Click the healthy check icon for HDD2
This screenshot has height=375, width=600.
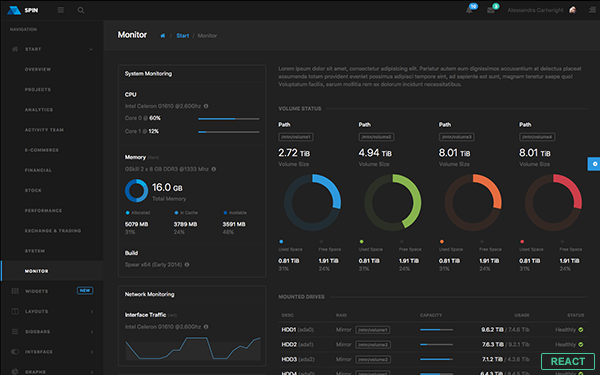[x=581, y=344]
